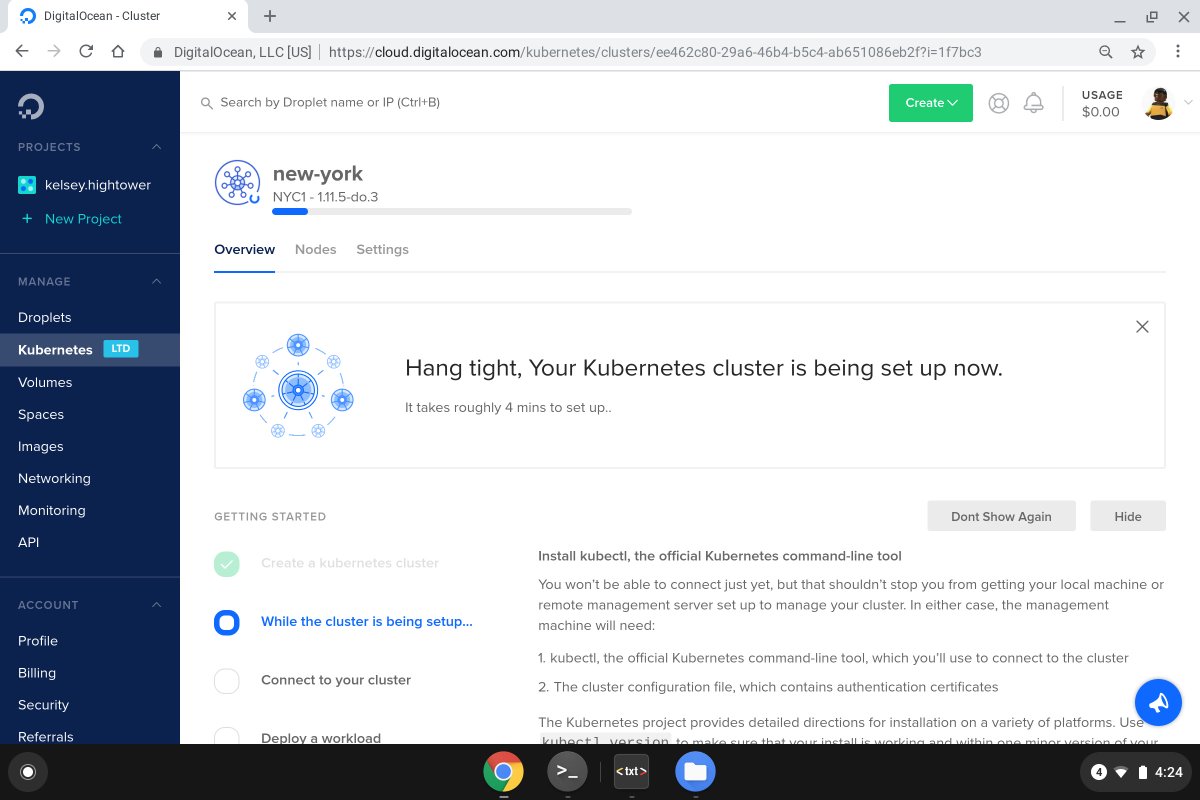The image size is (1200, 800).
Task: Open the Create dropdown button
Action: point(931,103)
